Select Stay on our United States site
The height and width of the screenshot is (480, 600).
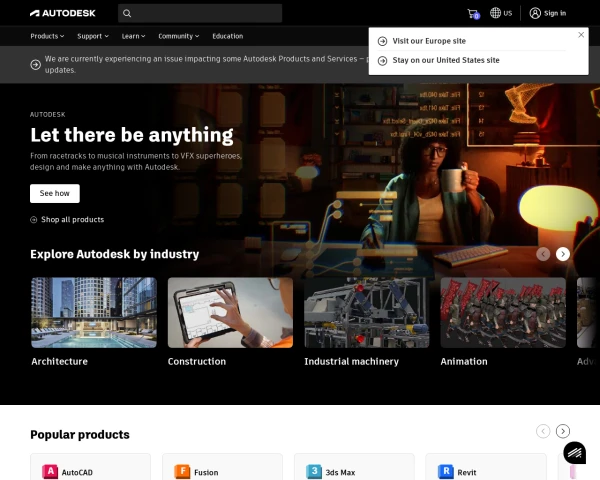[x=446, y=60]
